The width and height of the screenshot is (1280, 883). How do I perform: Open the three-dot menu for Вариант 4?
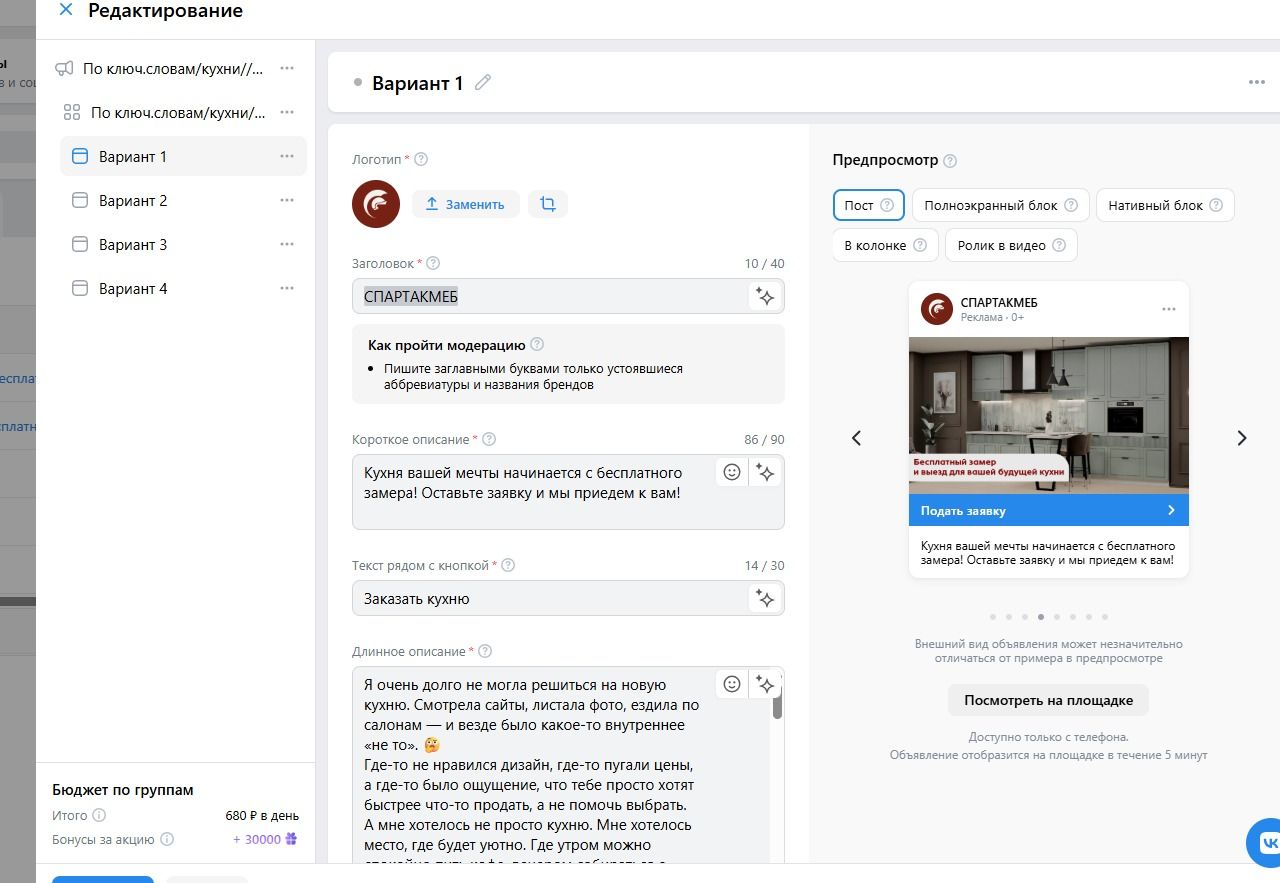(287, 288)
